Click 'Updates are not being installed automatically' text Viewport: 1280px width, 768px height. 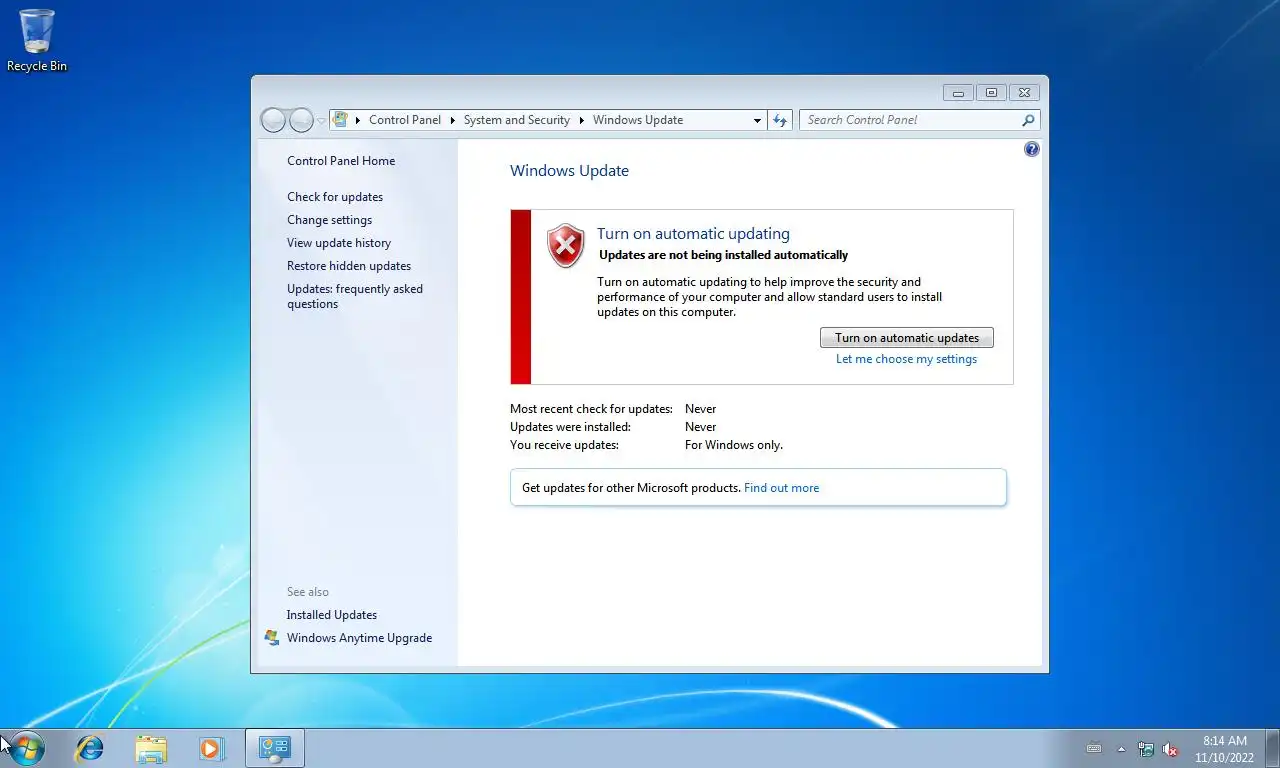[723, 255]
